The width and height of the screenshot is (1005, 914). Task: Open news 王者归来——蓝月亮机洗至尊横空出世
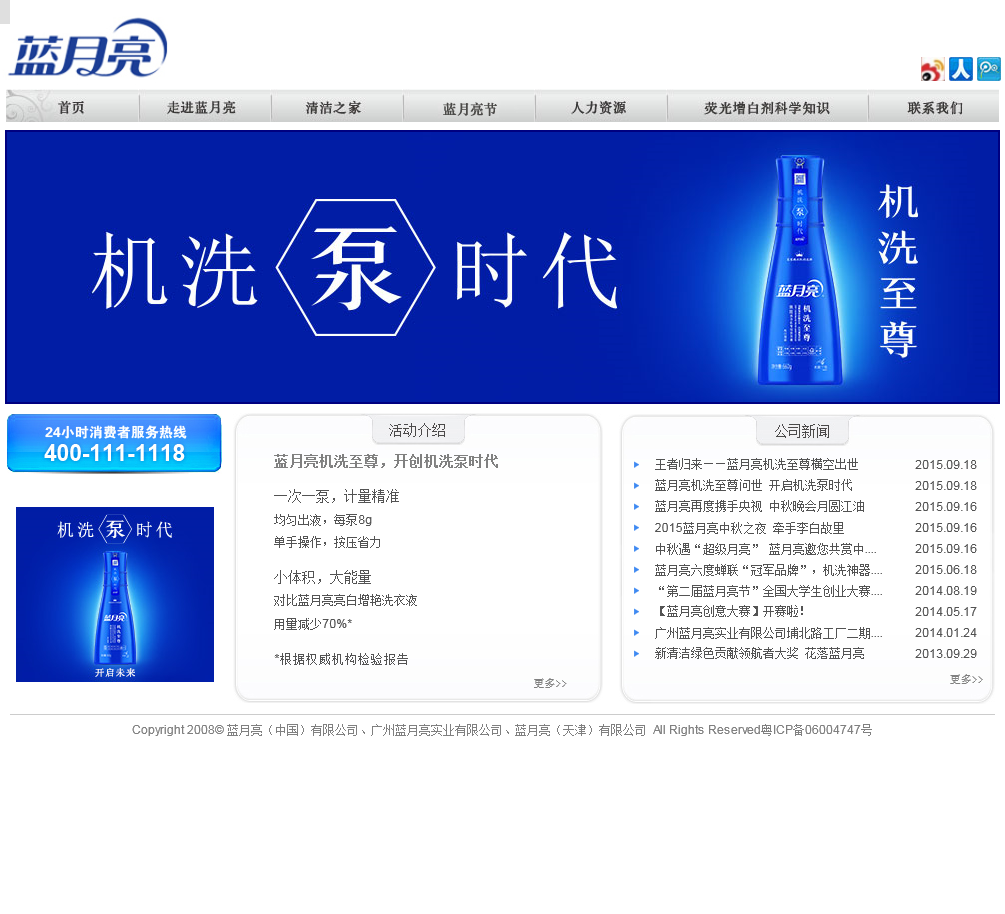pyautogui.click(x=756, y=464)
